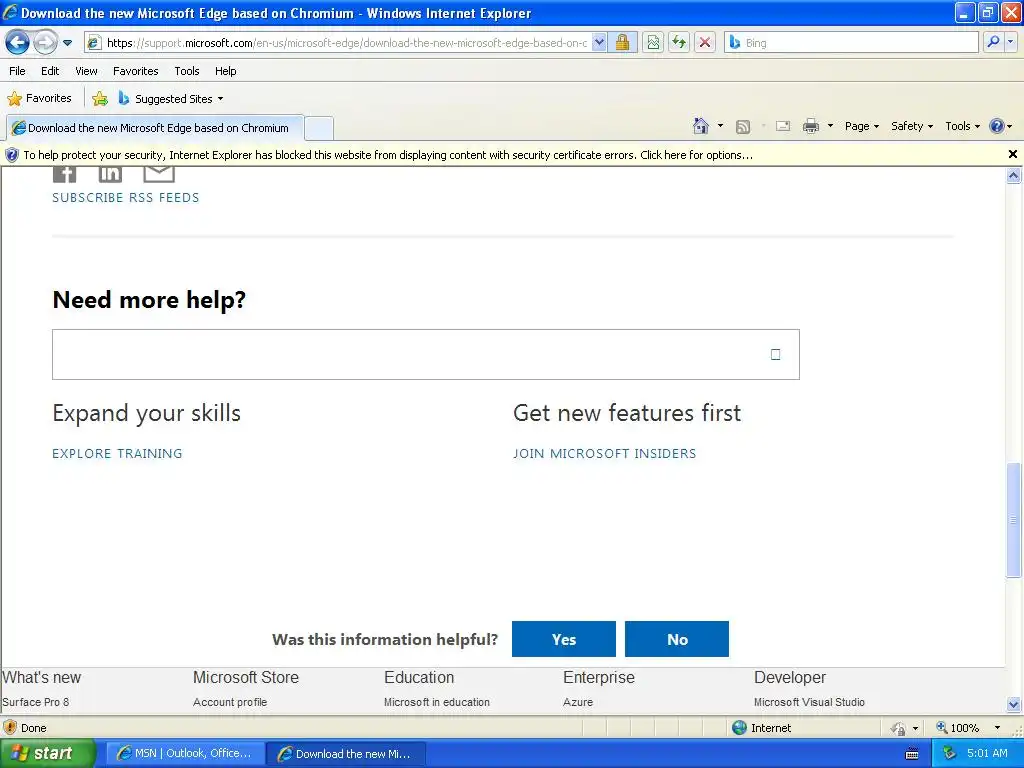Expand the Home button dropdown arrow
The width and height of the screenshot is (1024, 768).
[720, 126]
